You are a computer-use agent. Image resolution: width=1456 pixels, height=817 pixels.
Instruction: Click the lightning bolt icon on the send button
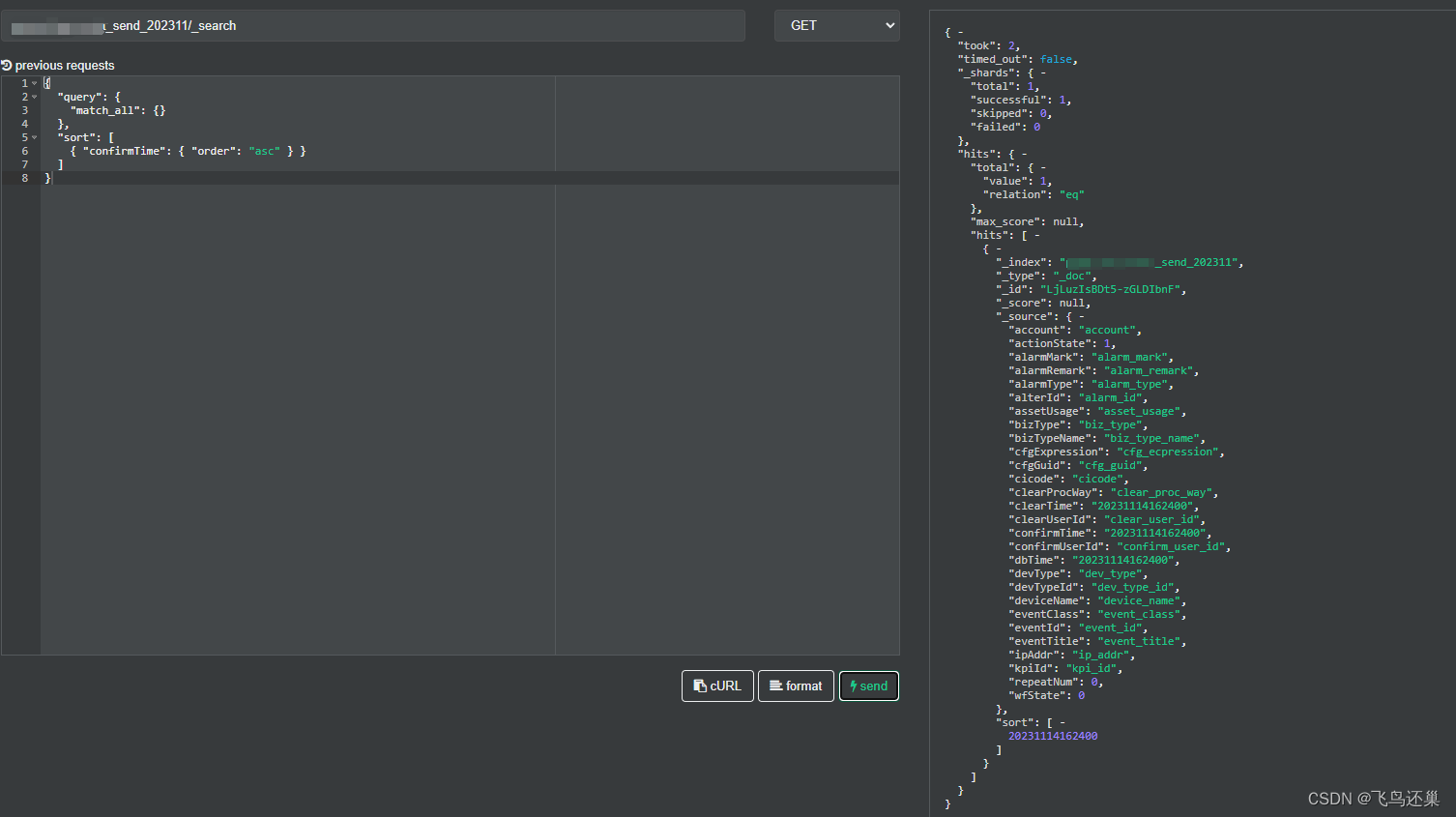[x=855, y=686]
